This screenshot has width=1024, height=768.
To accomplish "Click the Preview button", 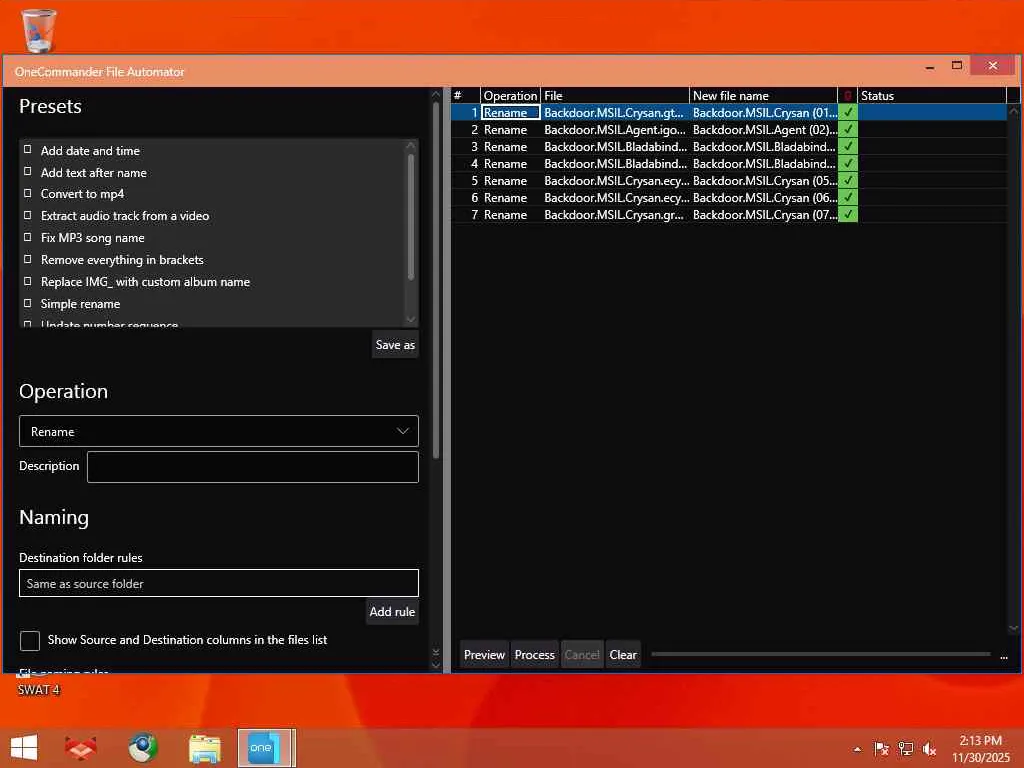I will (x=484, y=654).
